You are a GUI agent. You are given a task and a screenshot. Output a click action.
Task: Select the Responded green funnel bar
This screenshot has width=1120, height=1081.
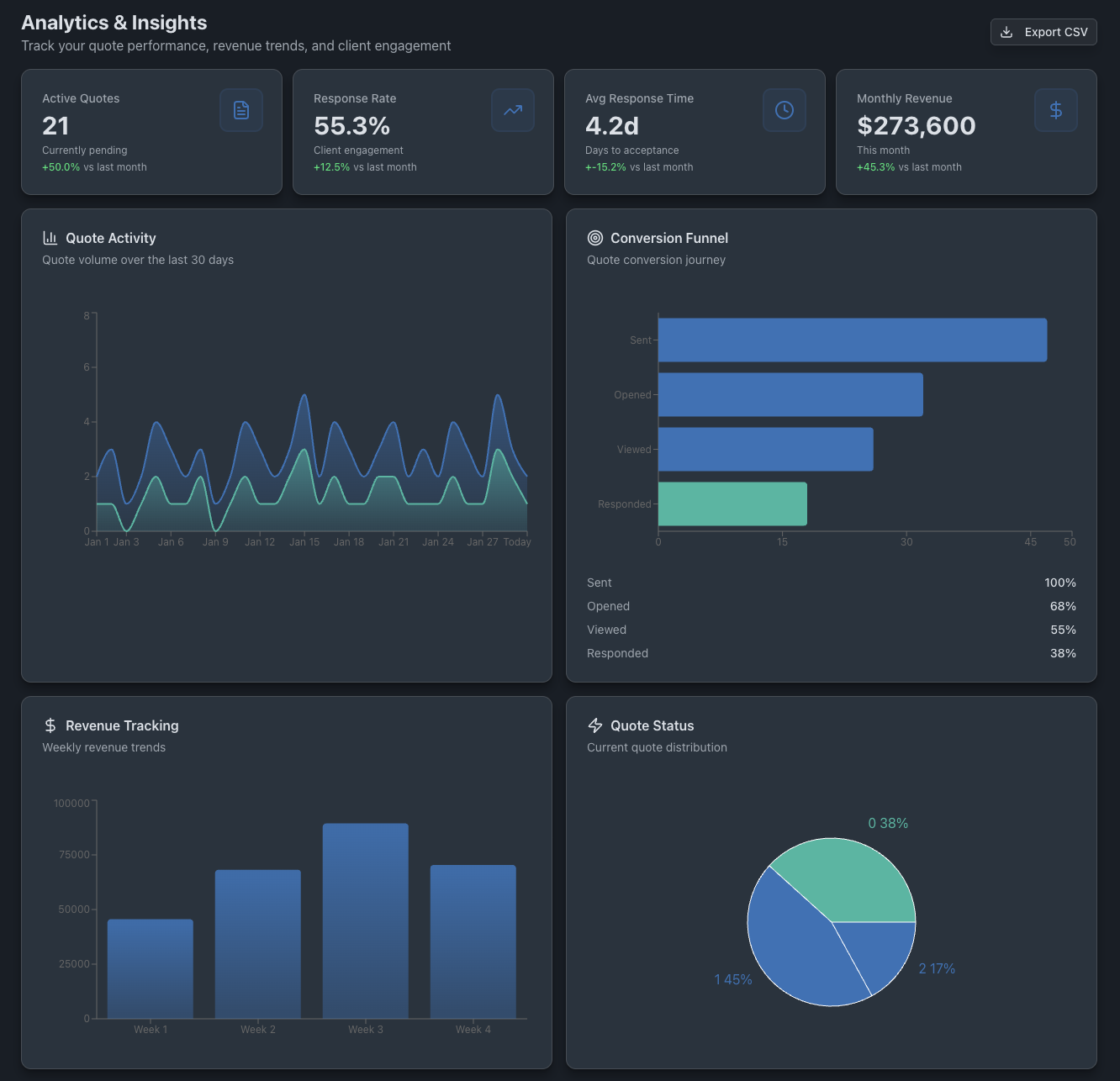pos(732,504)
